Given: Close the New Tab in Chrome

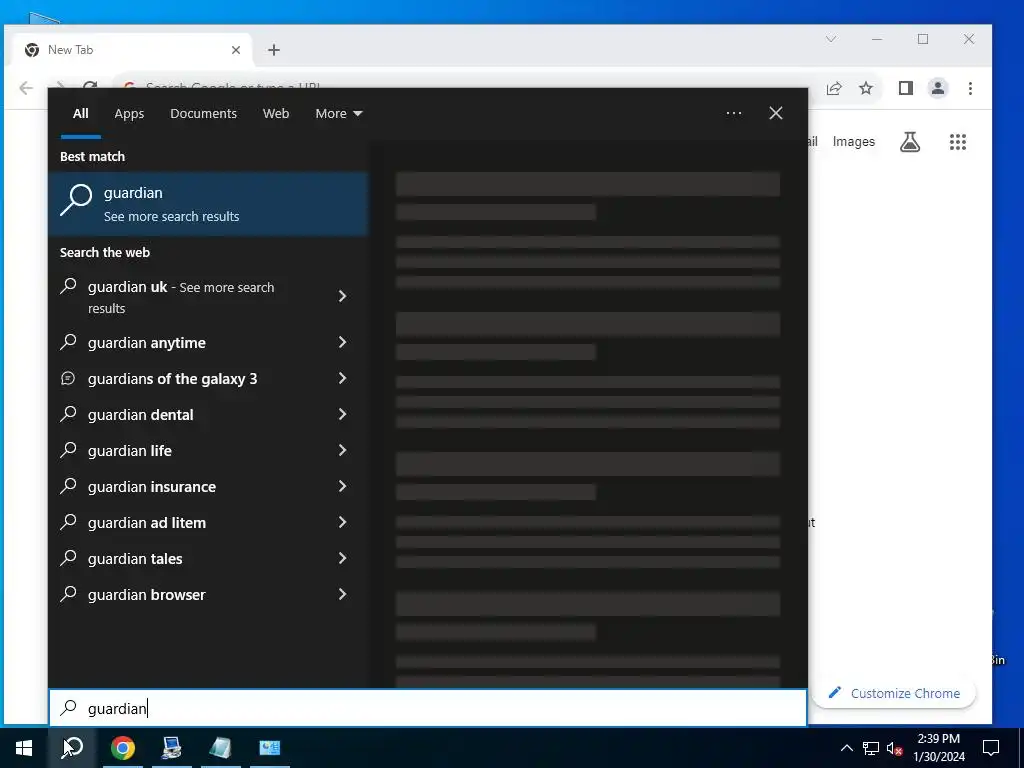Looking at the screenshot, I should (x=236, y=50).
